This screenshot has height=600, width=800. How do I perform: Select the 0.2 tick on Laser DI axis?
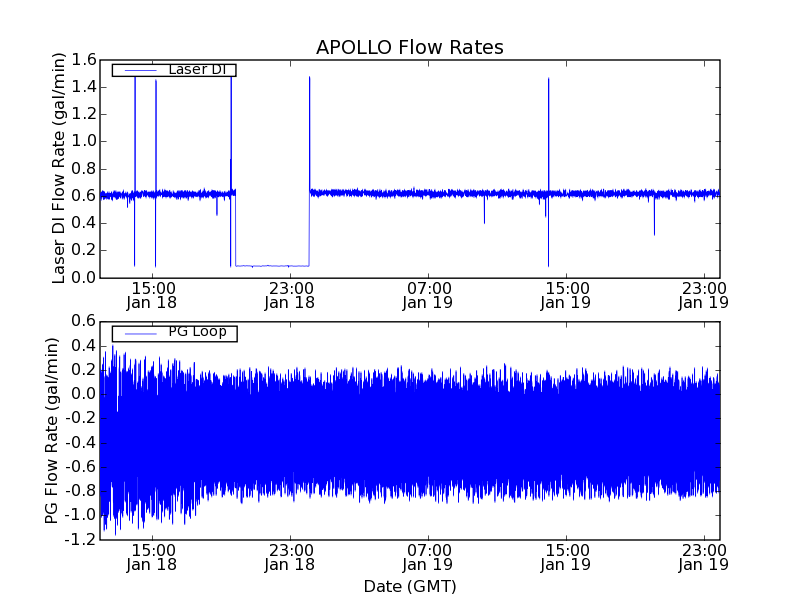84,251
